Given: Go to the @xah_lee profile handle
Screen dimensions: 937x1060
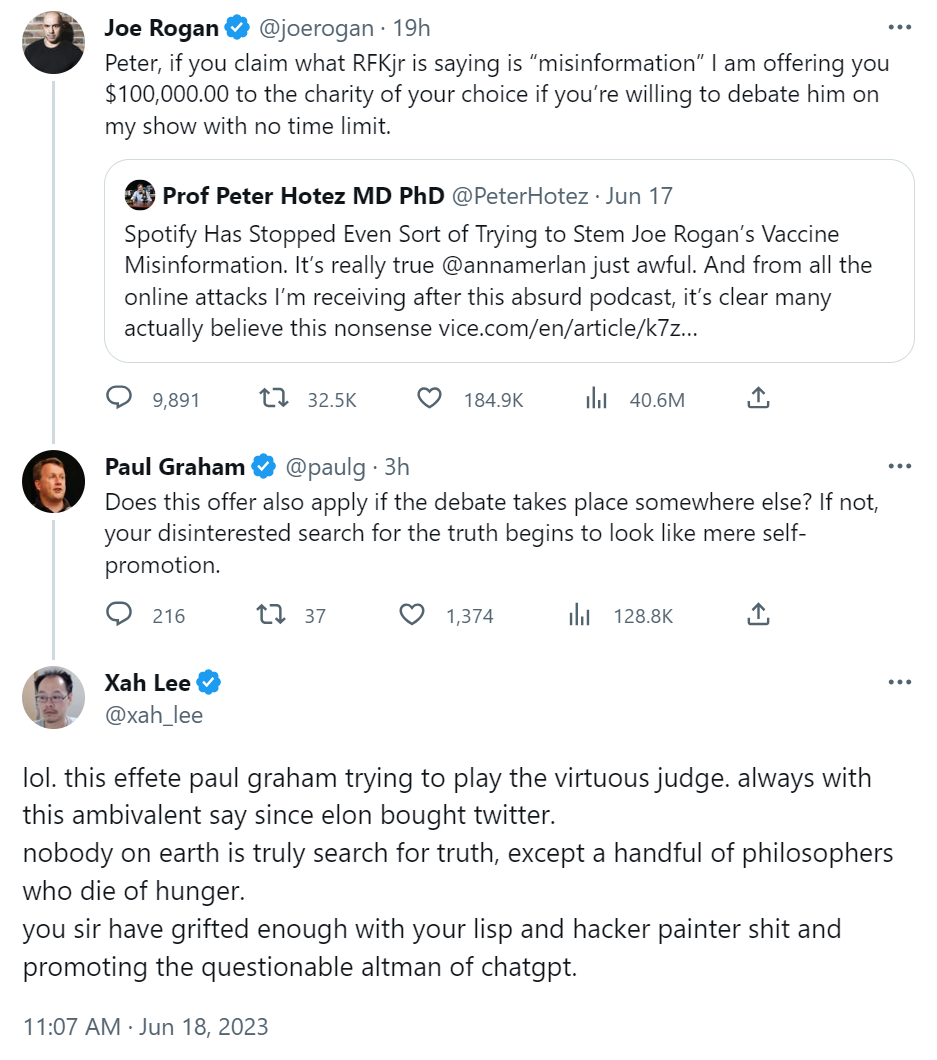Looking at the screenshot, I should (154, 714).
